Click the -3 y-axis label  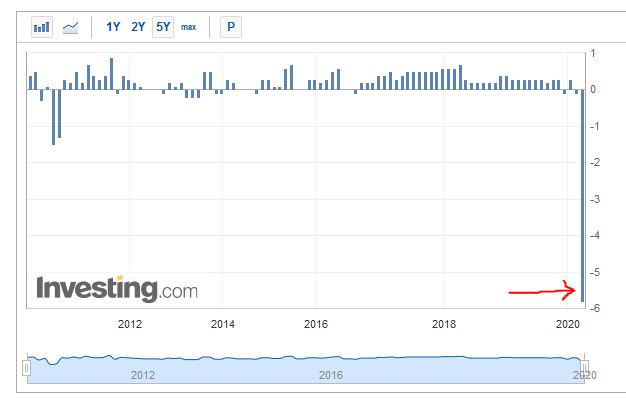[595, 199]
